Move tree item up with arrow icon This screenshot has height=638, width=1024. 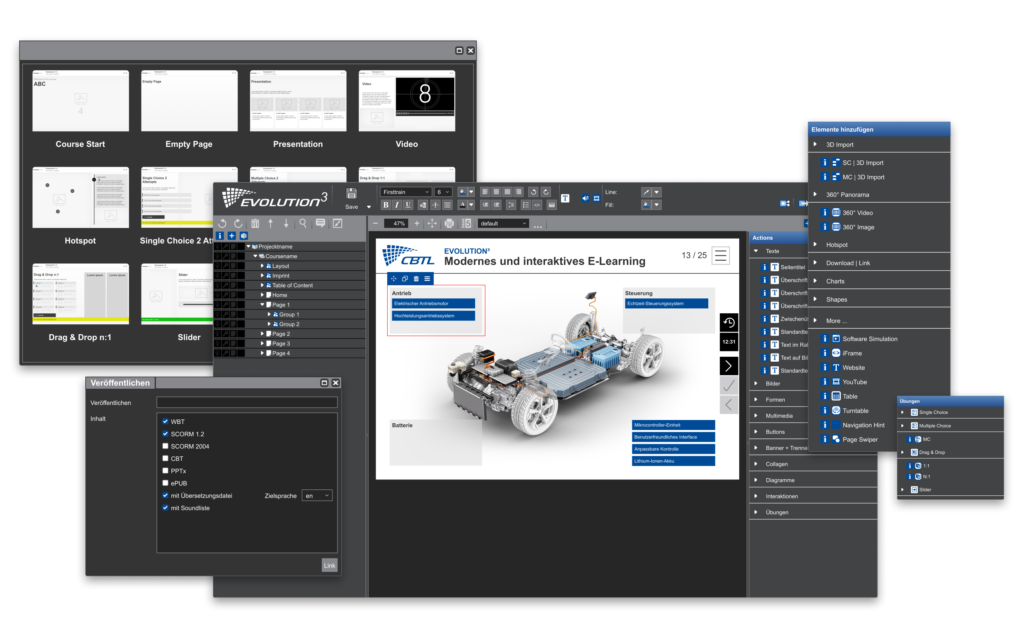(270, 223)
